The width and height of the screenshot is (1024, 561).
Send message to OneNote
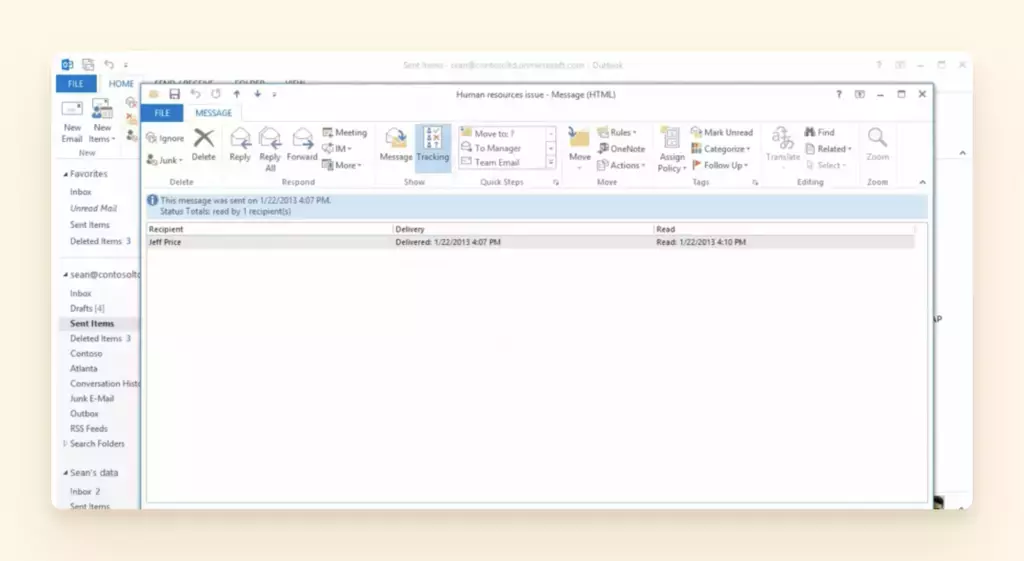tap(621, 148)
